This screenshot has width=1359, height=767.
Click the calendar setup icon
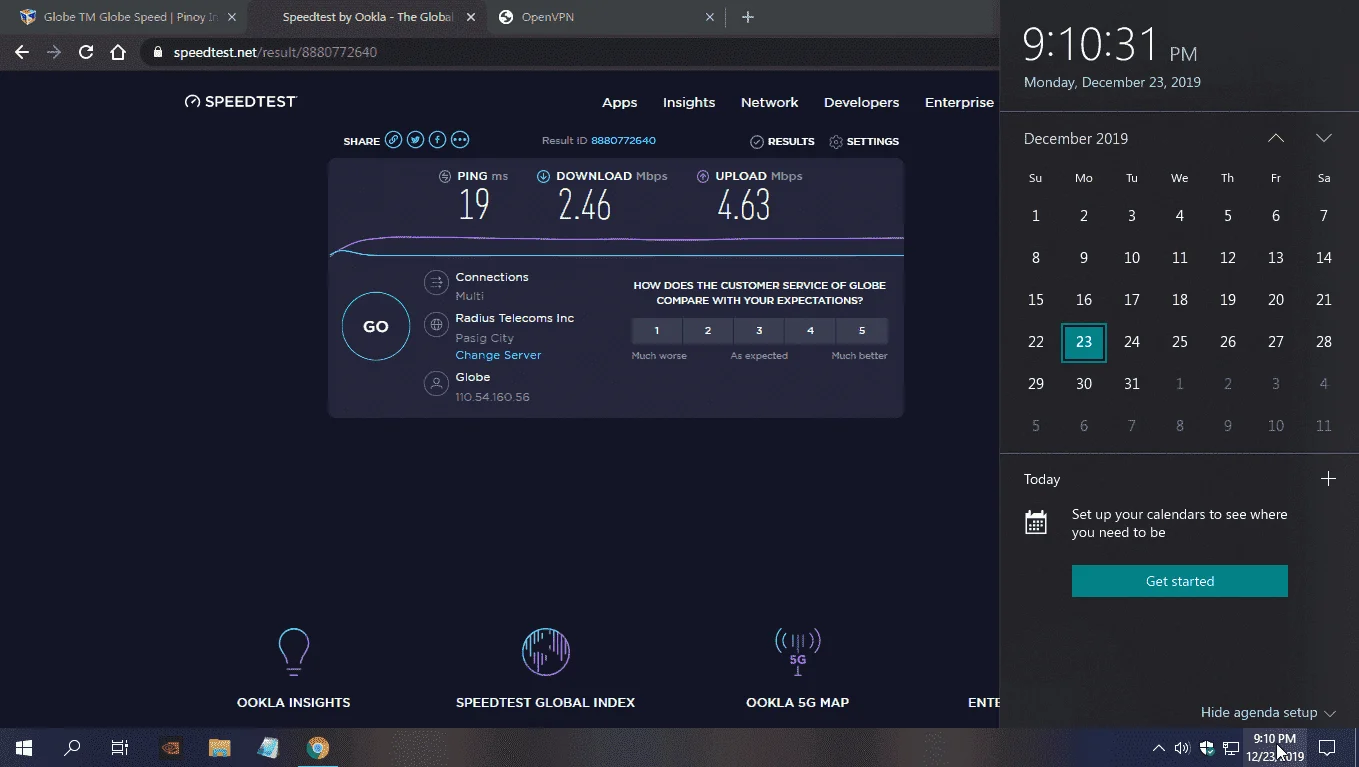[1036, 522]
